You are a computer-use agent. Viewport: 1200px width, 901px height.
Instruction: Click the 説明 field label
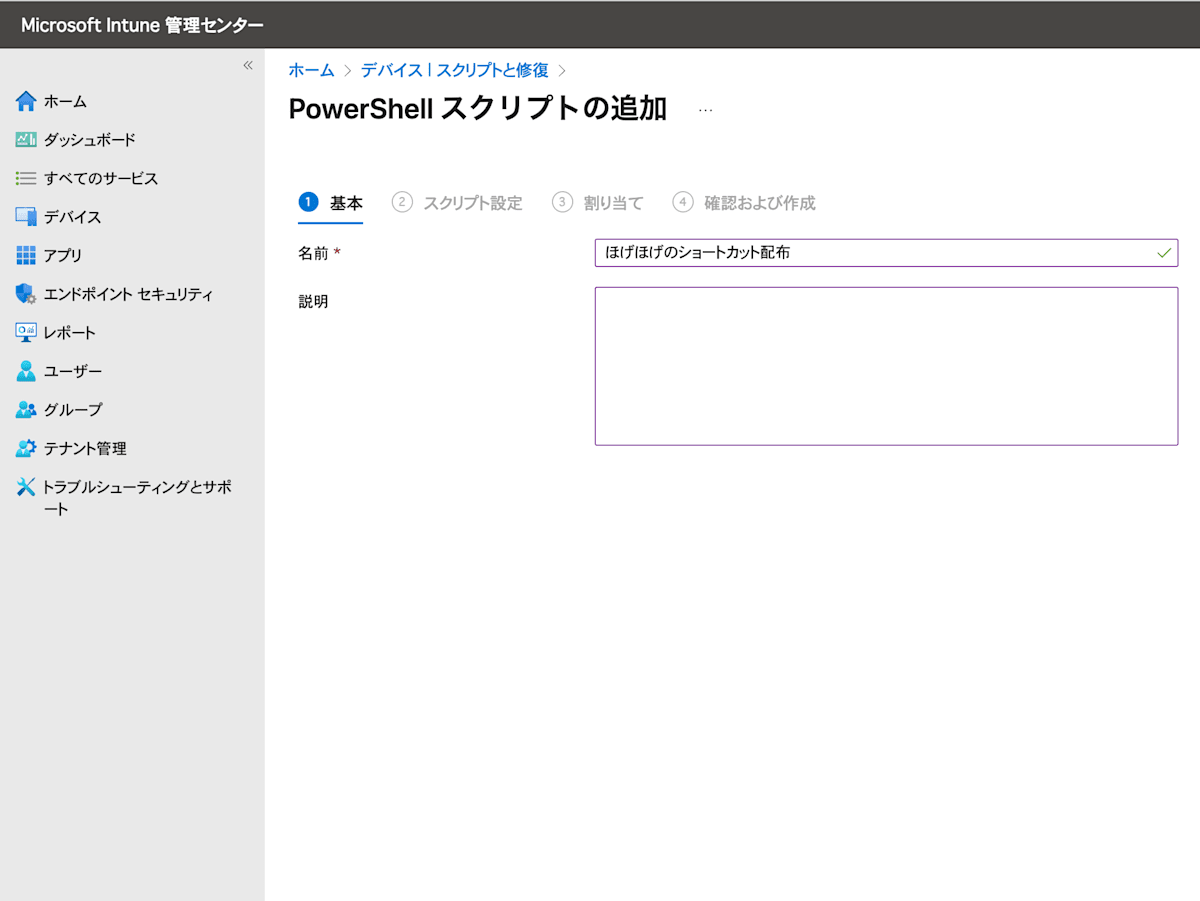click(313, 301)
